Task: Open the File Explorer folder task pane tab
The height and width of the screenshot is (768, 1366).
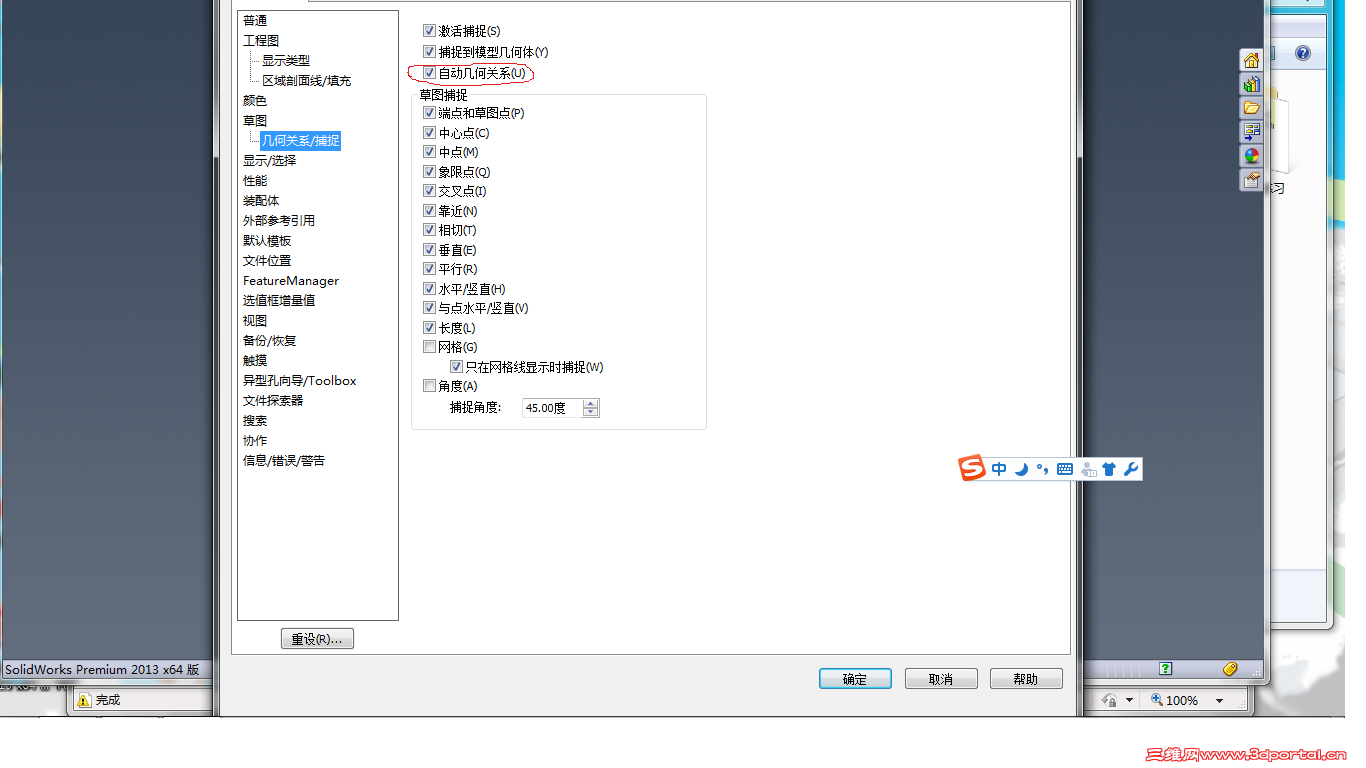Action: (x=1251, y=108)
